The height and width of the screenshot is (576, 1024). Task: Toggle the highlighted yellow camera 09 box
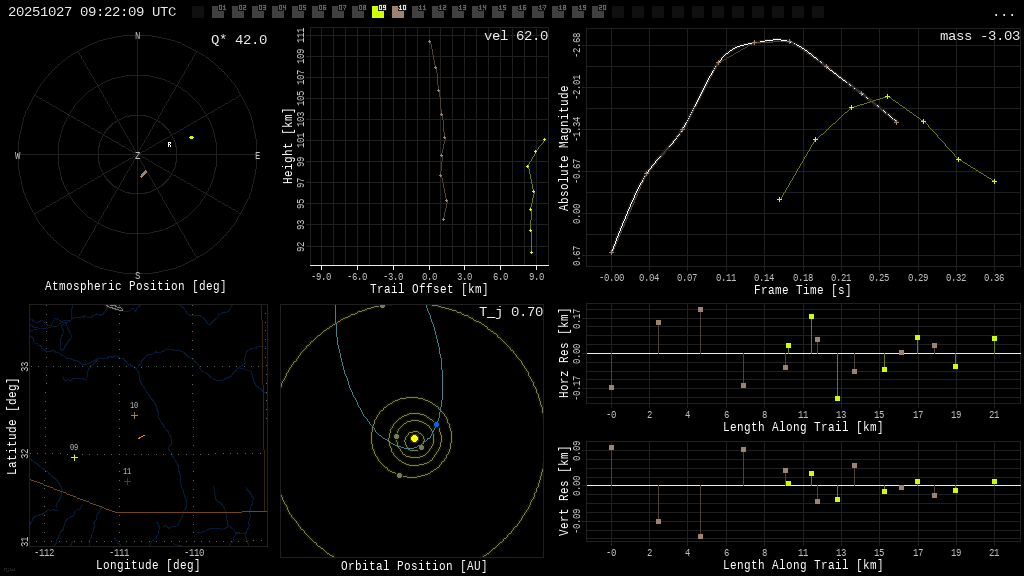(378, 12)
